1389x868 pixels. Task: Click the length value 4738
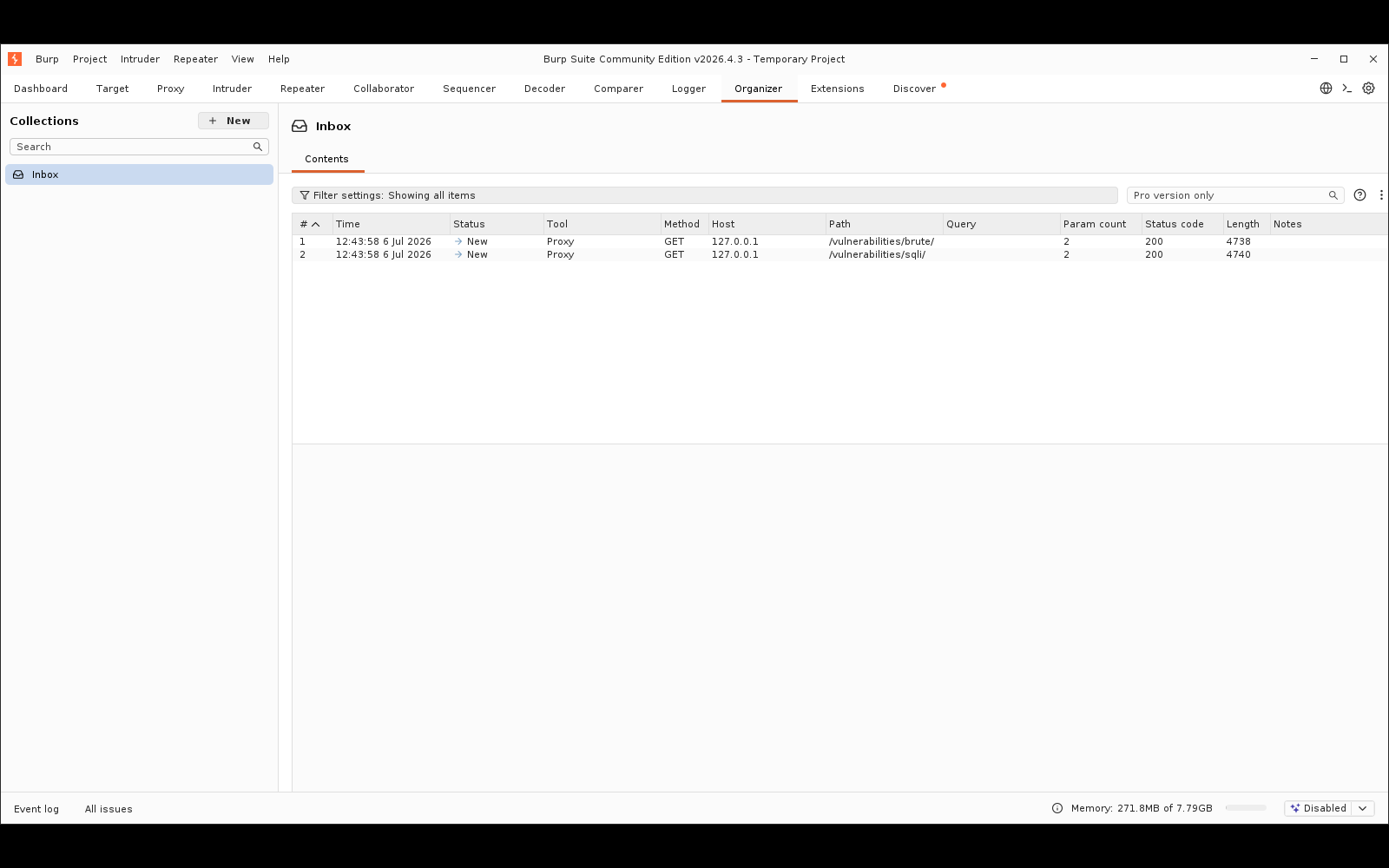pos(1238,241)
